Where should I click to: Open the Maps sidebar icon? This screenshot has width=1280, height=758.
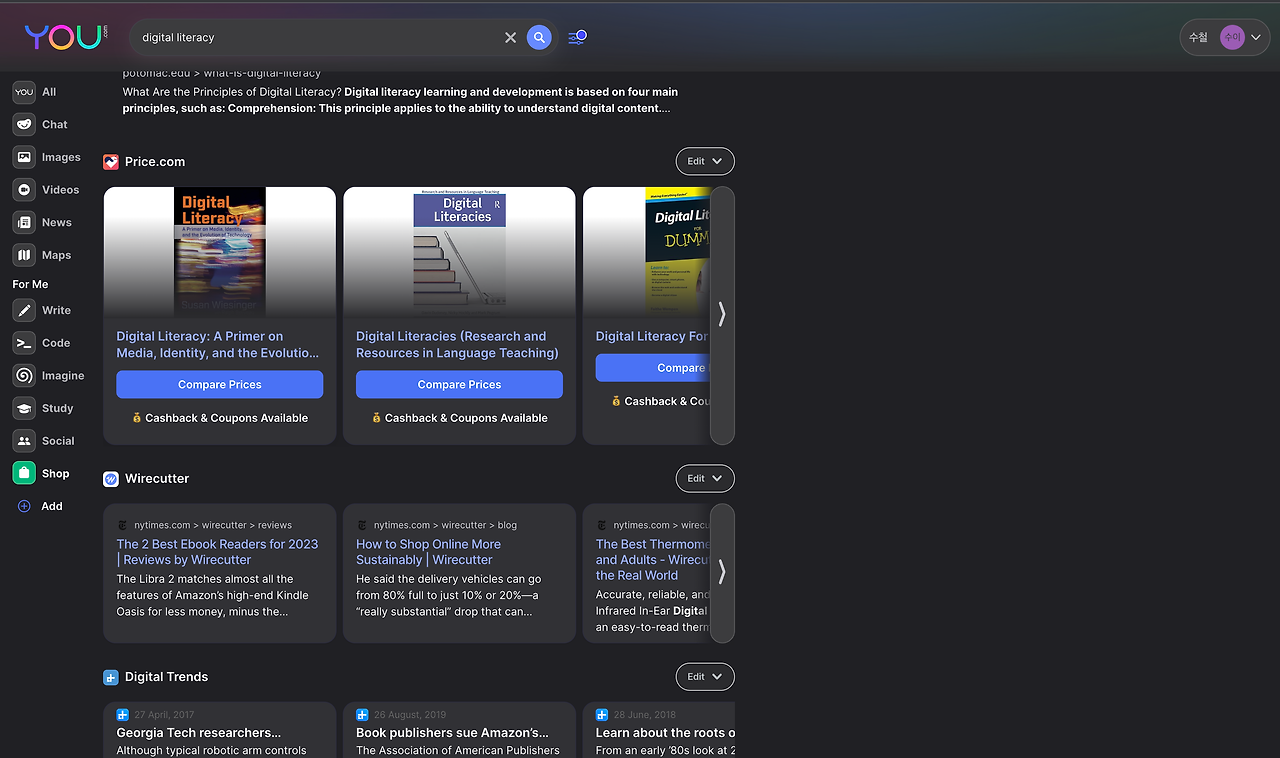coord(24,255)
